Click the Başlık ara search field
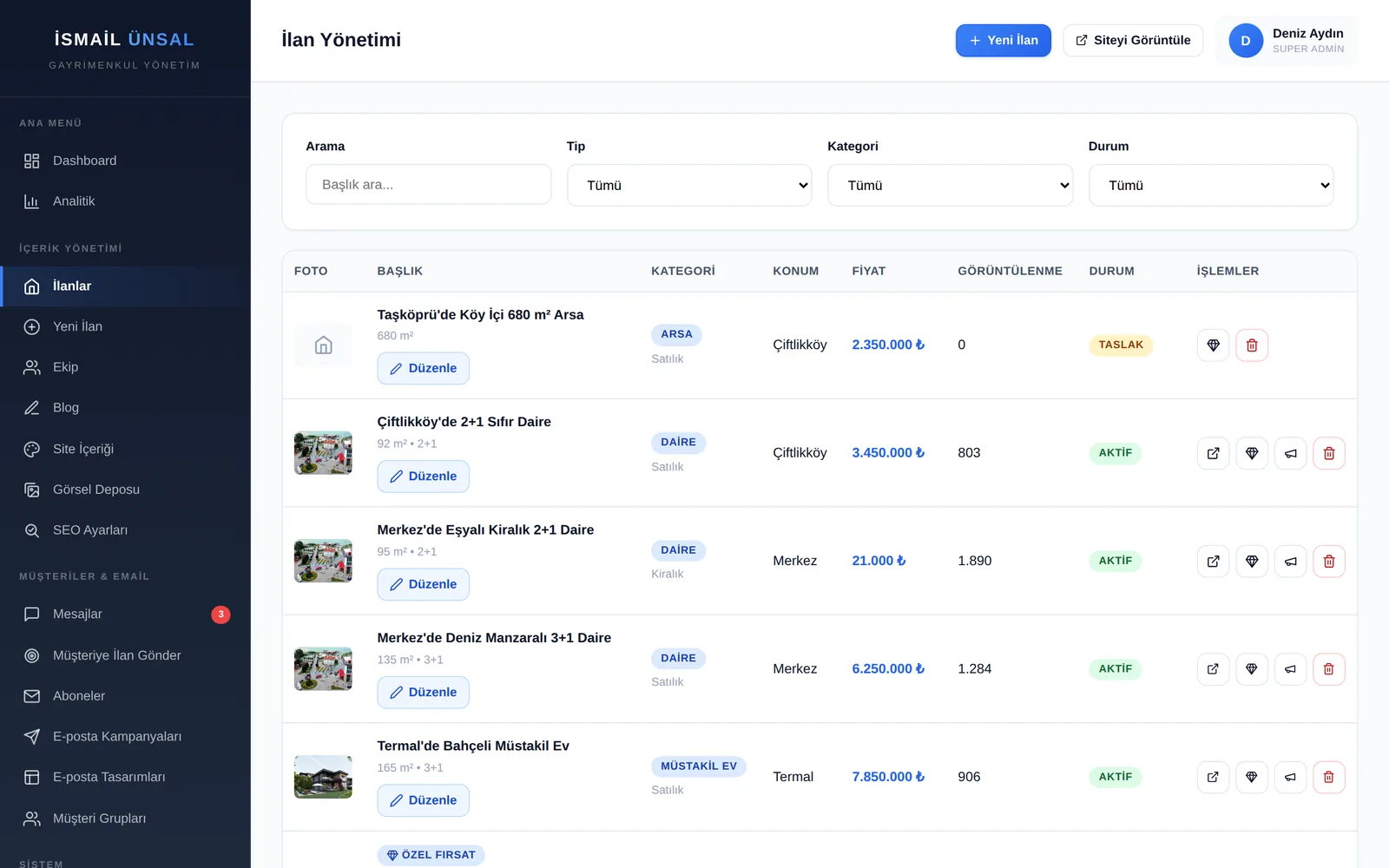 [428, 185]
